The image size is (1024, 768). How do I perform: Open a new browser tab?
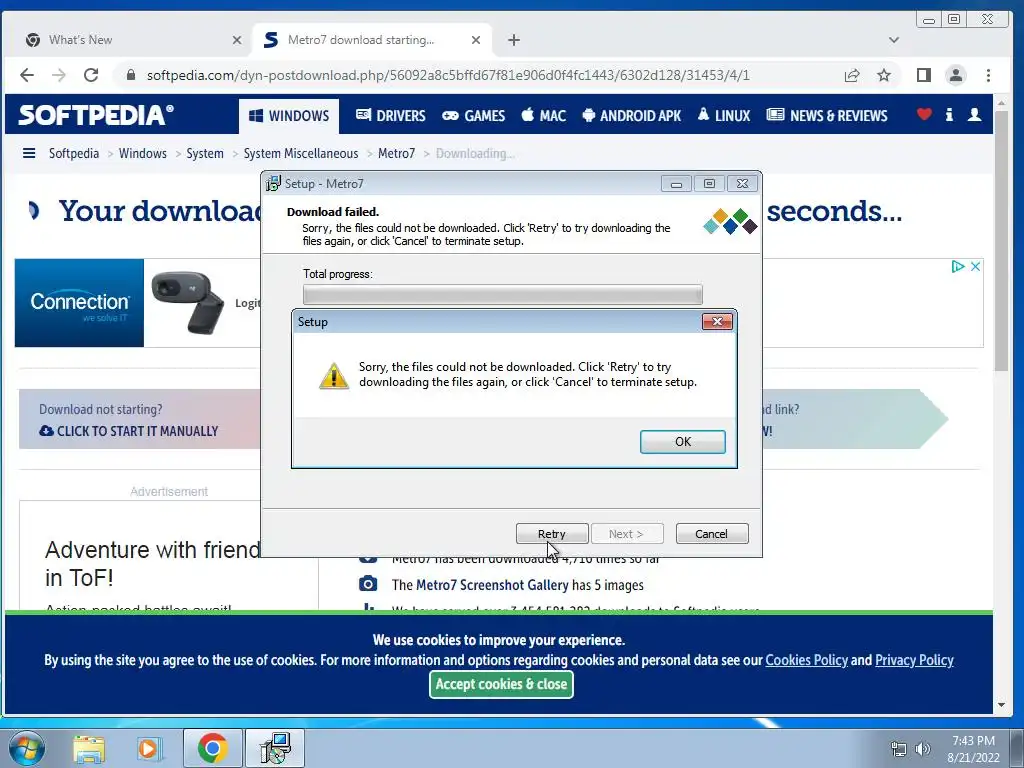click(x=514, y=40)
